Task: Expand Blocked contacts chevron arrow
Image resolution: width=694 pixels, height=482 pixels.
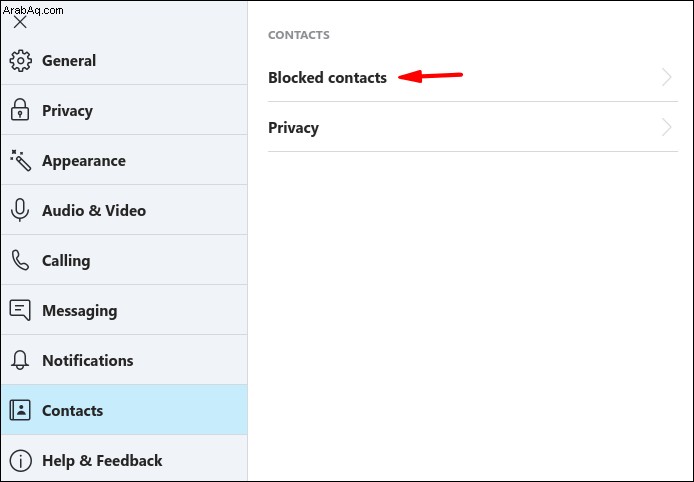Action: tap(667, 77)
